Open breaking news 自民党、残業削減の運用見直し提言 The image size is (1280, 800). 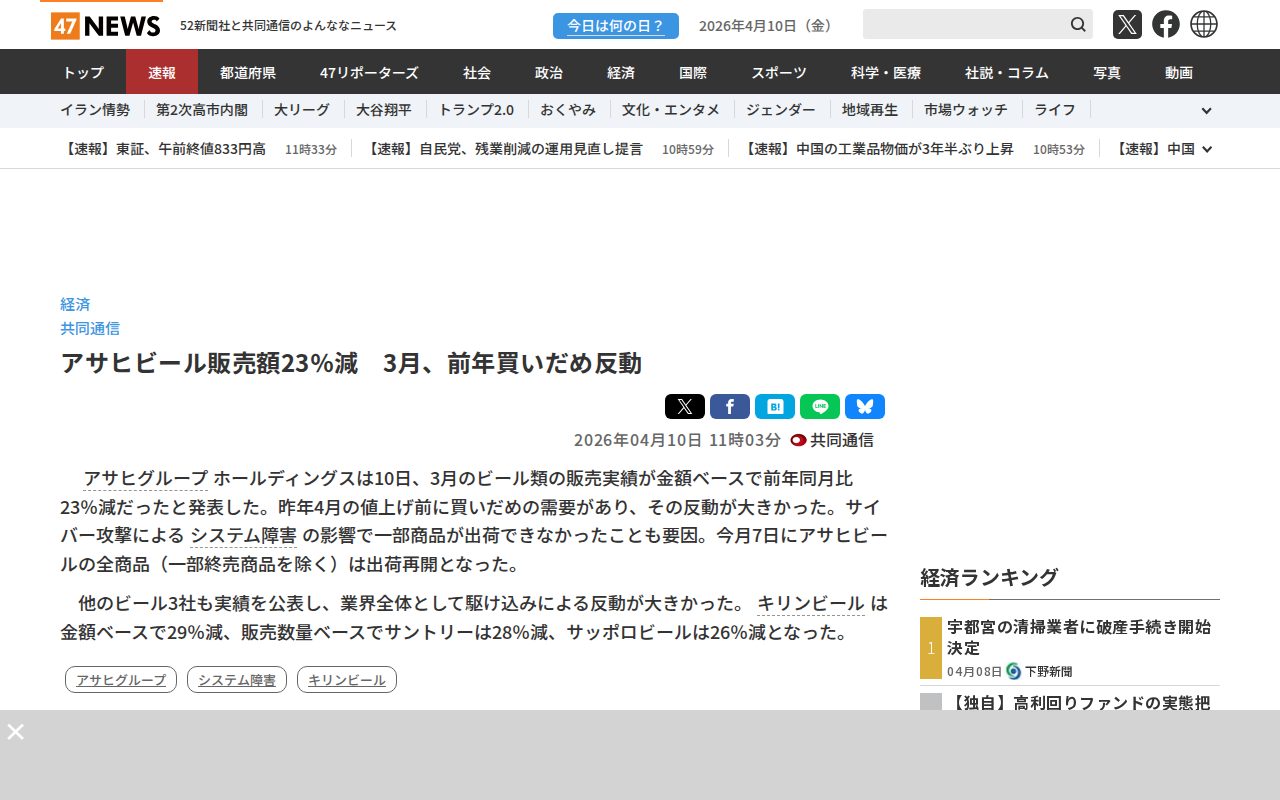(503, 149)
